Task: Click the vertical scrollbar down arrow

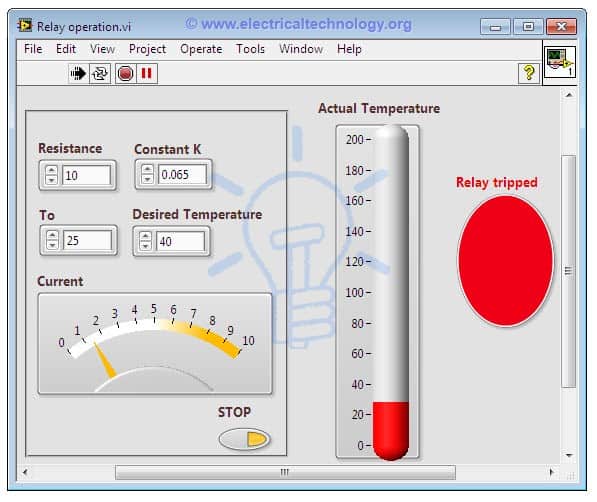Action: point(569,455)
